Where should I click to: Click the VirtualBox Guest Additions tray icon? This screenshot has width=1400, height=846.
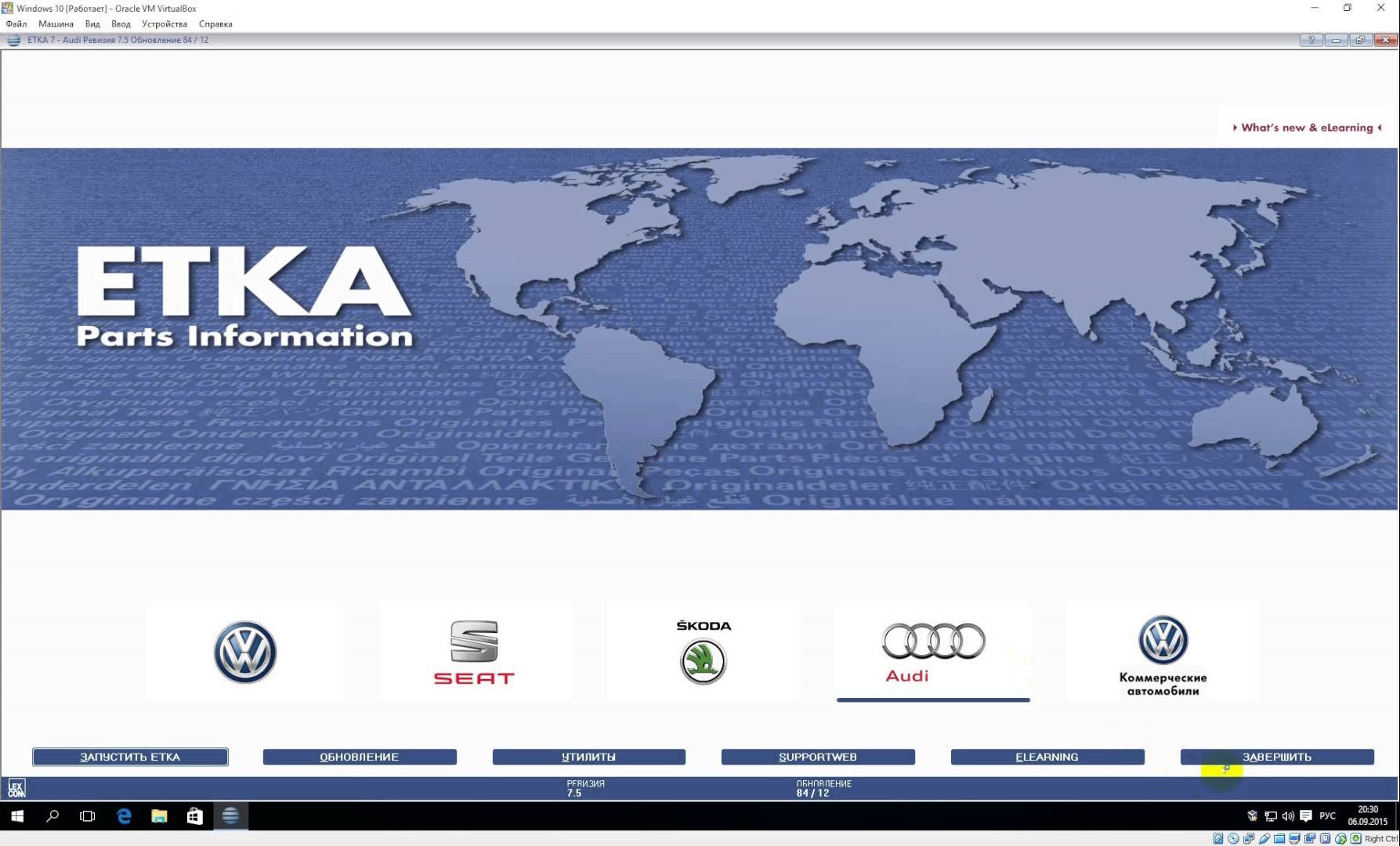click(x=1253, y=816)
